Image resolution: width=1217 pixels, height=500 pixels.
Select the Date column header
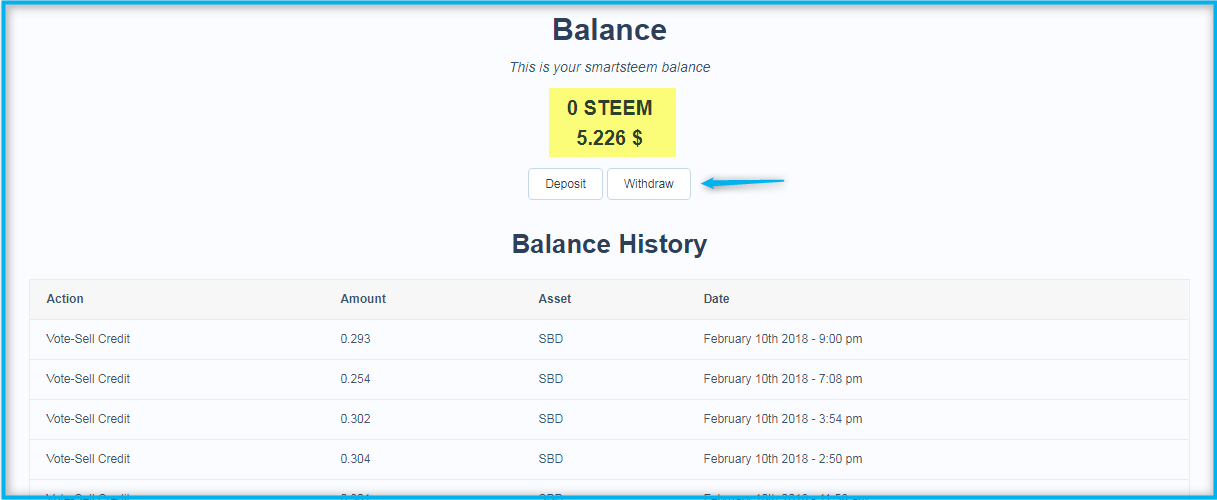click(717, 299)
